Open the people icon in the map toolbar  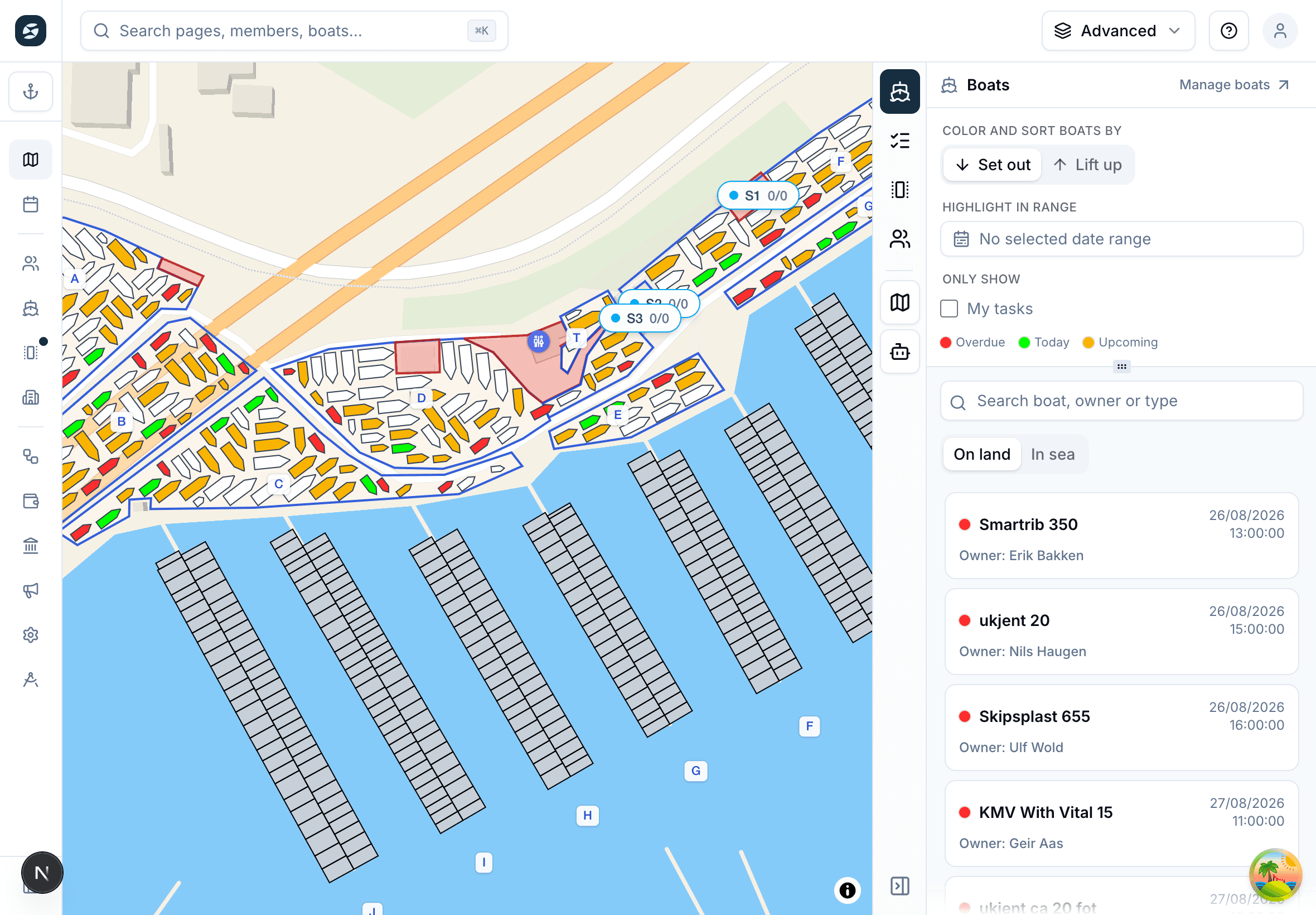click(x=899, y=238)
